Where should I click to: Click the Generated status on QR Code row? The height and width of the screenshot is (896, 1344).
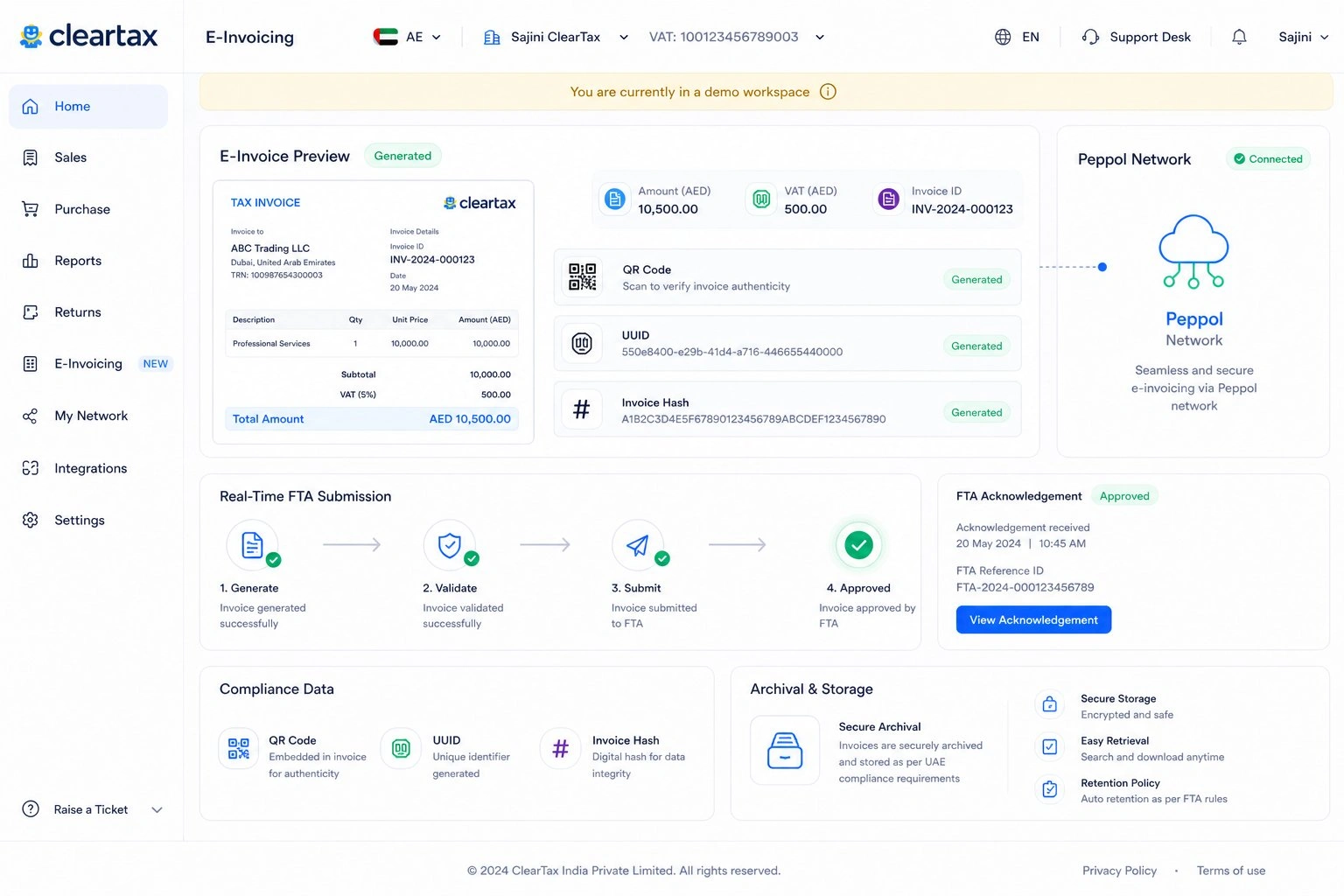point(976,280)
